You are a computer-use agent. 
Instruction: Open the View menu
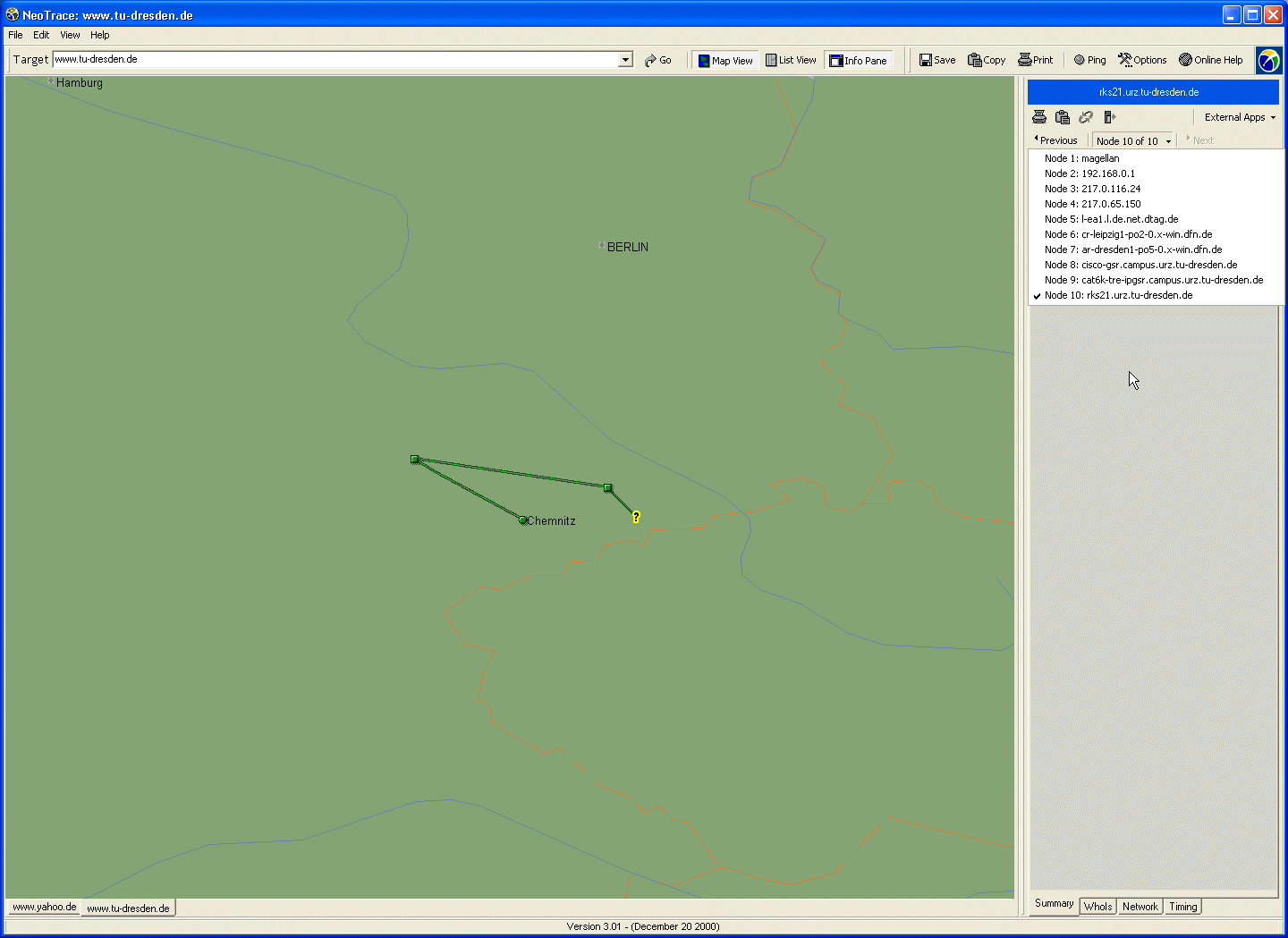pos(70,35)
